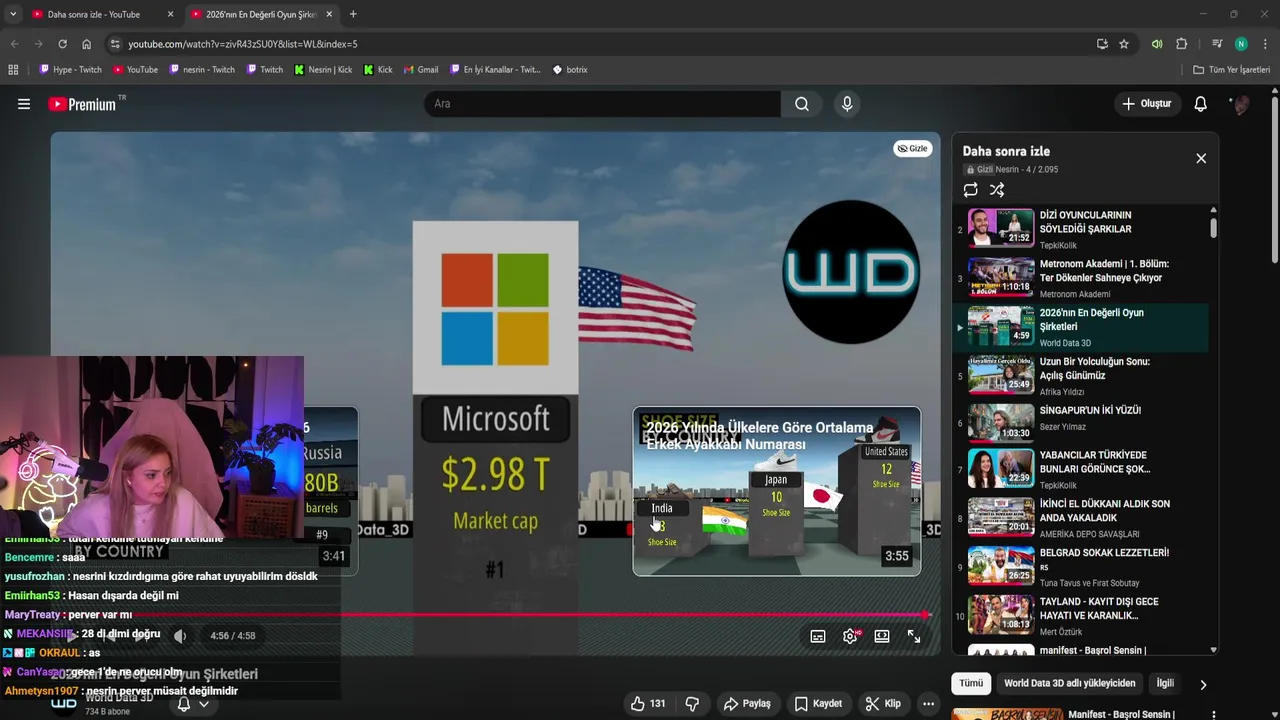1280x720 pixels.
Task: Click the browser address bar URL
Action: pos(242,44)
